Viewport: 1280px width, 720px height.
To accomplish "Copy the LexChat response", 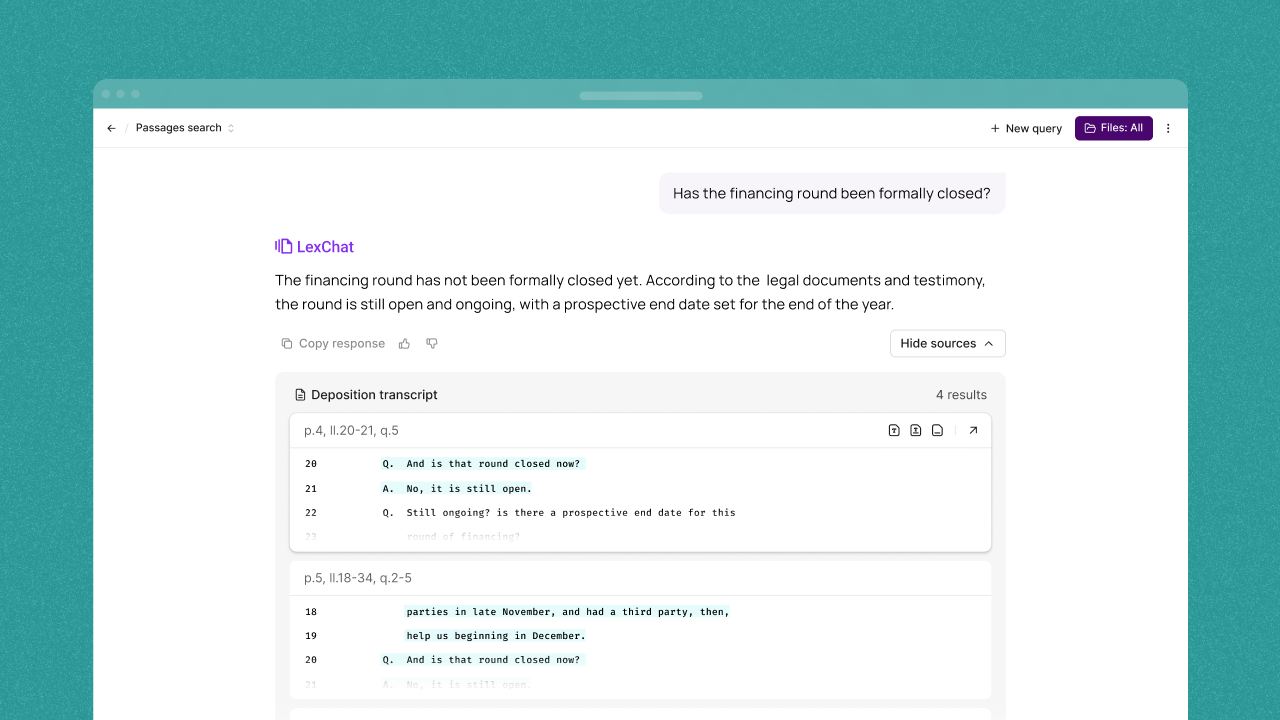I will (333, 343).
